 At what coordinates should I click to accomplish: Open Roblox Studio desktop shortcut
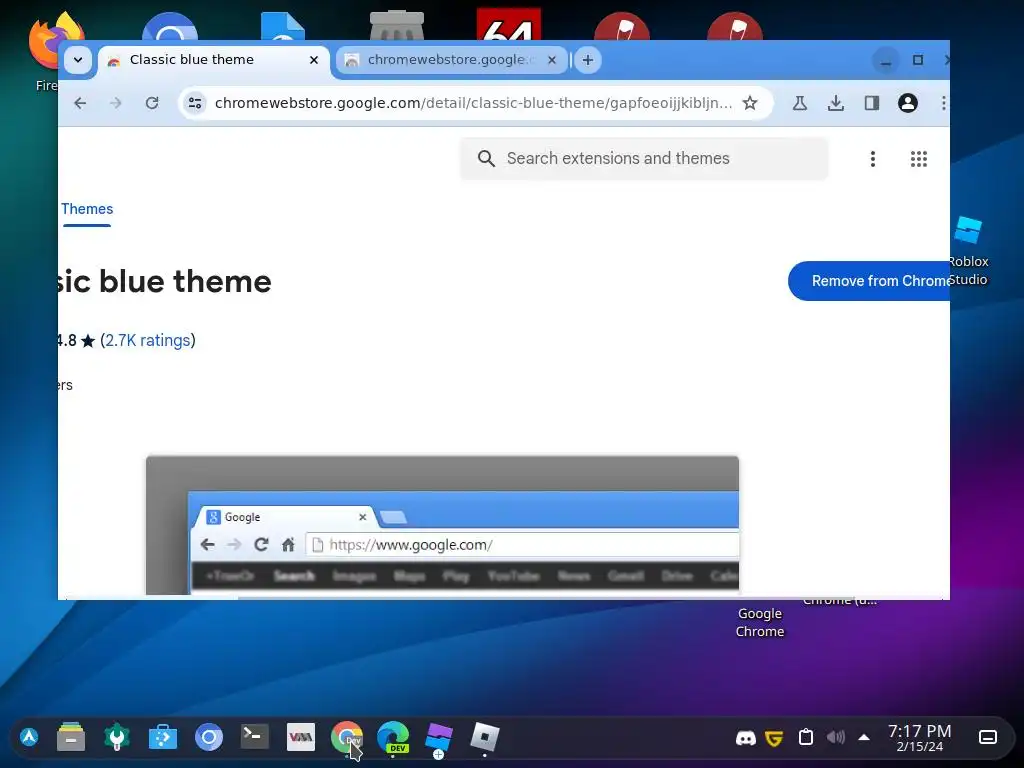[x=968, y=251]
